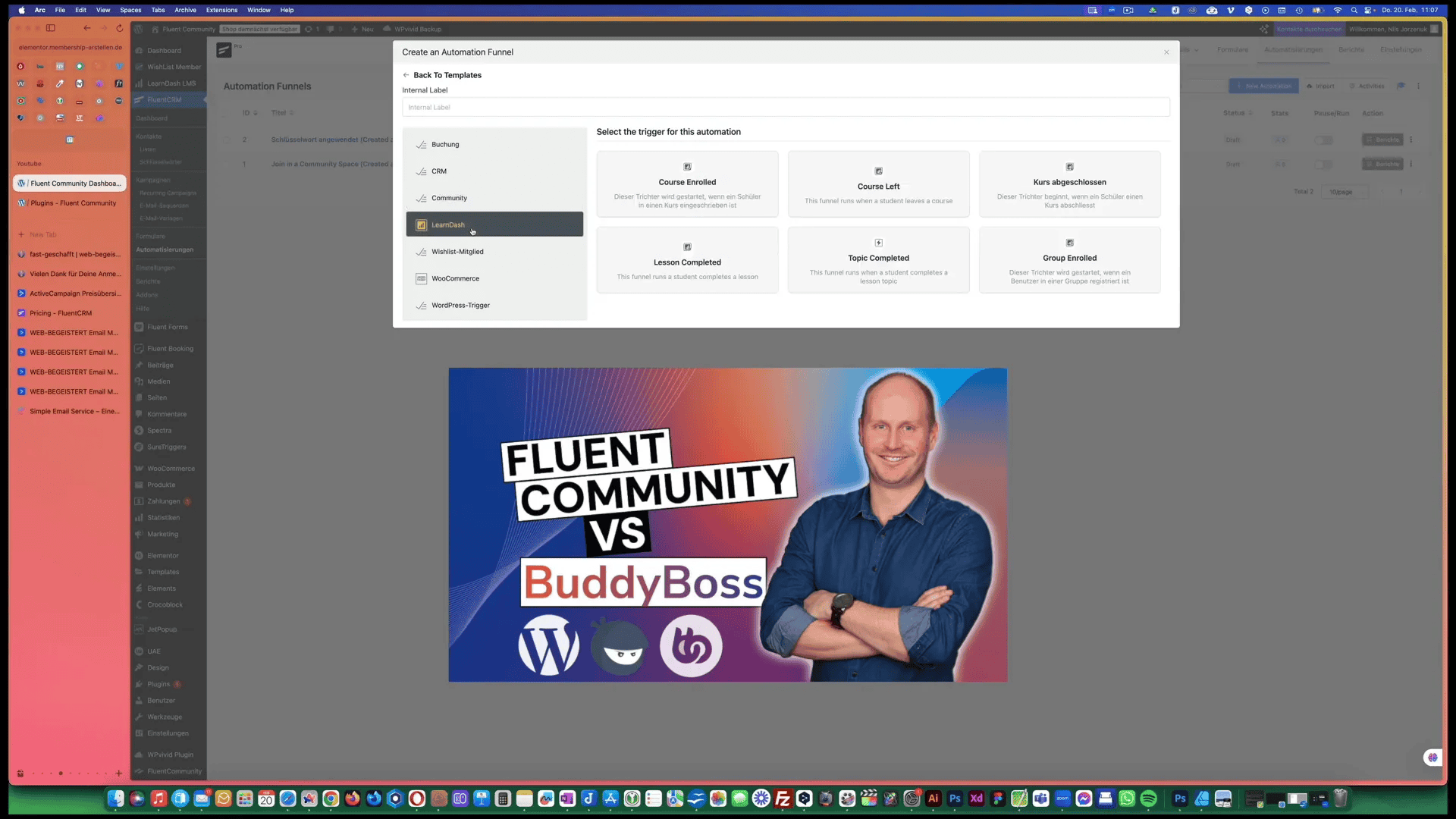Open the ActiveCampaign Preisübersicht tab
Screen dimensions: 1456x819
pos(70,293)
